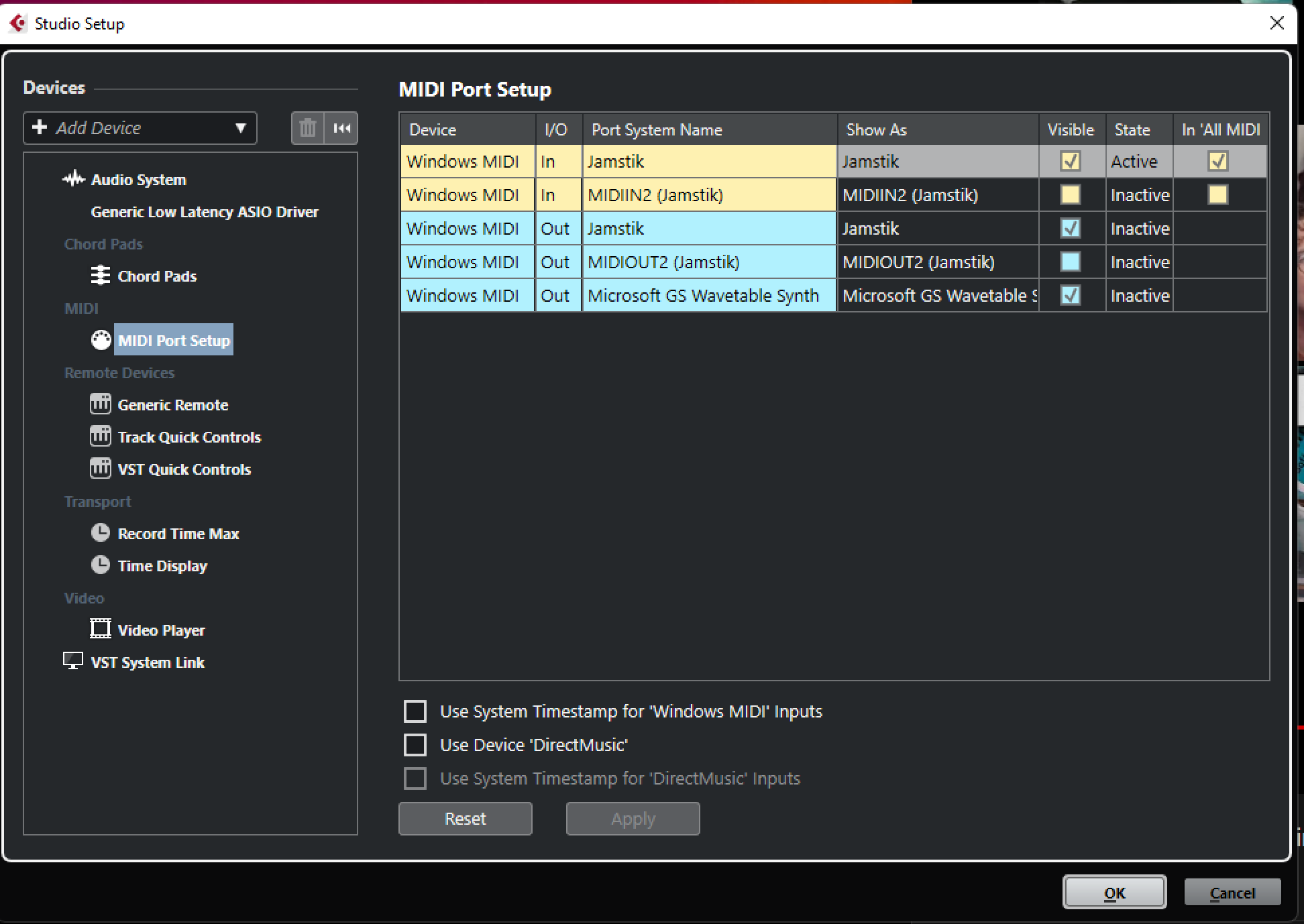Viewport: 1304px width, 924px height.
Task: Toggle In 'All MIDI' for MIDIIN2 (Jamstik)
Action: pyautogui.click(x=1218, y=195)
